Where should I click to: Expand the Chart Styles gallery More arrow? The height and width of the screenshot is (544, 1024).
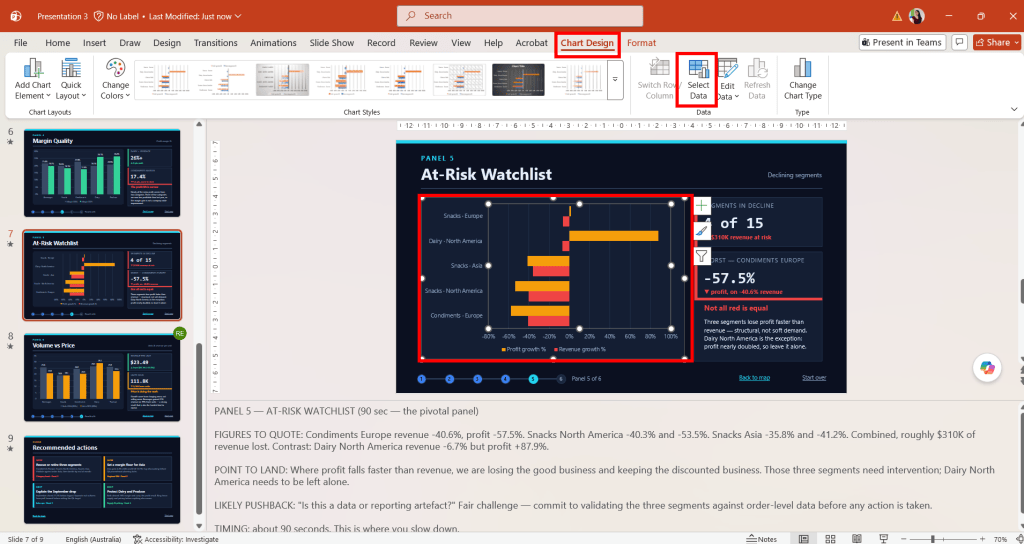click(x=615, y=78)
